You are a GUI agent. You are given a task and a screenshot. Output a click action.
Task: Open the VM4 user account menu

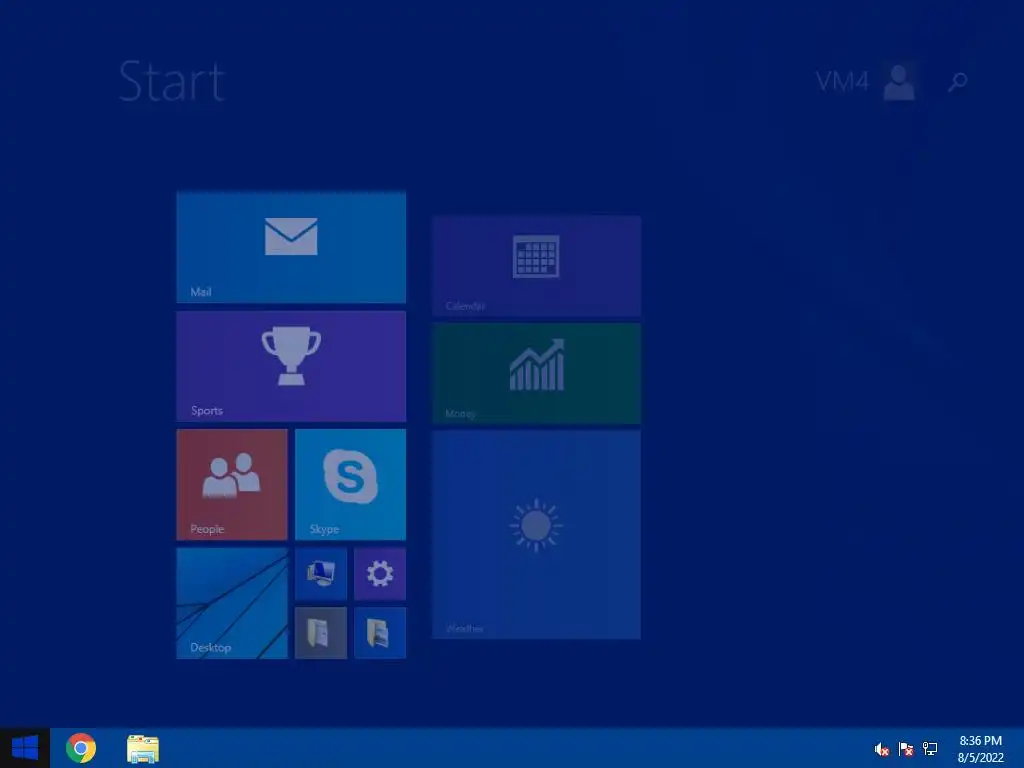(866, 82)
